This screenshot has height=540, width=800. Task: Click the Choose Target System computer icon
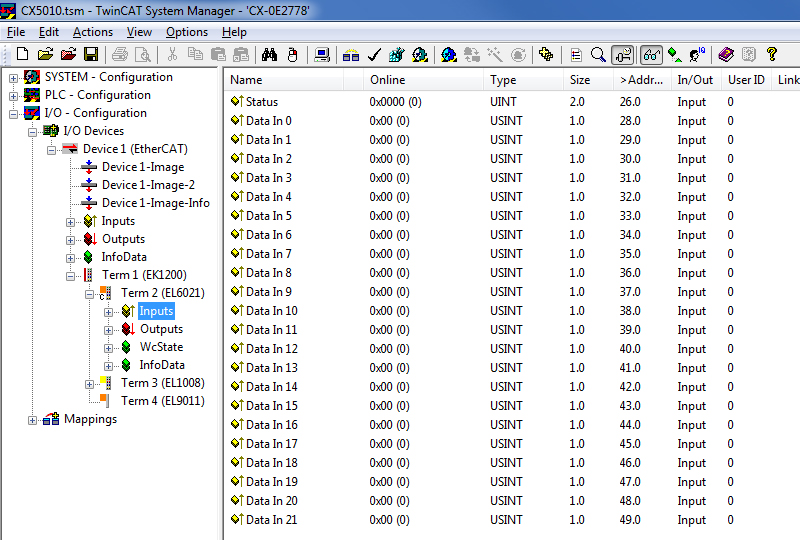tap(322, 54)
